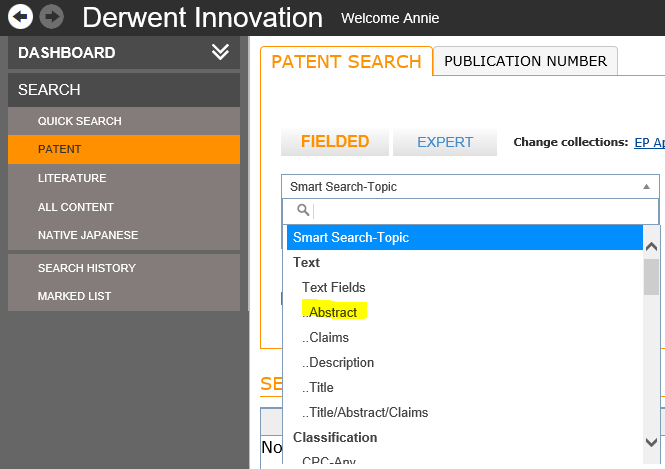Click the dropdown list scroll-down arrow
Image resolution: width=665 pixels, height=469 pixels.
click(x=651, y=442)
